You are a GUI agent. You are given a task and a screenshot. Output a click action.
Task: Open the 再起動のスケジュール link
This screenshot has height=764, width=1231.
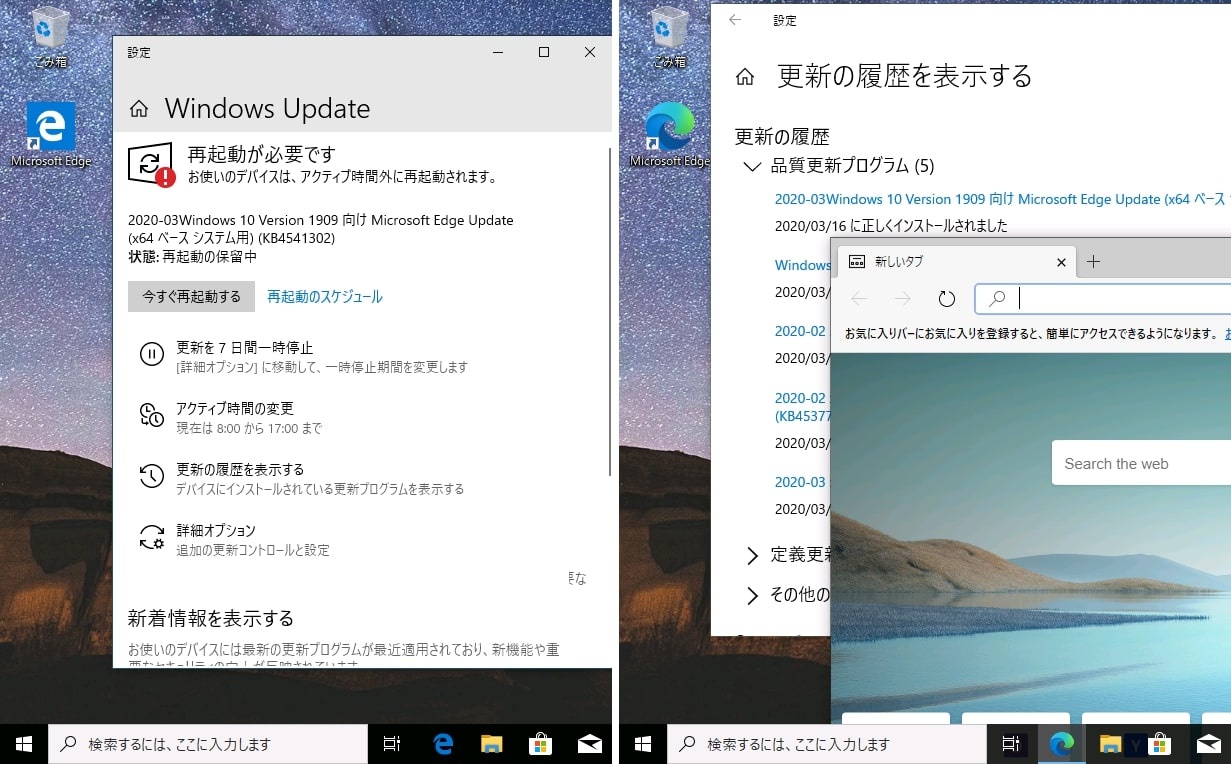pos(325,297)
